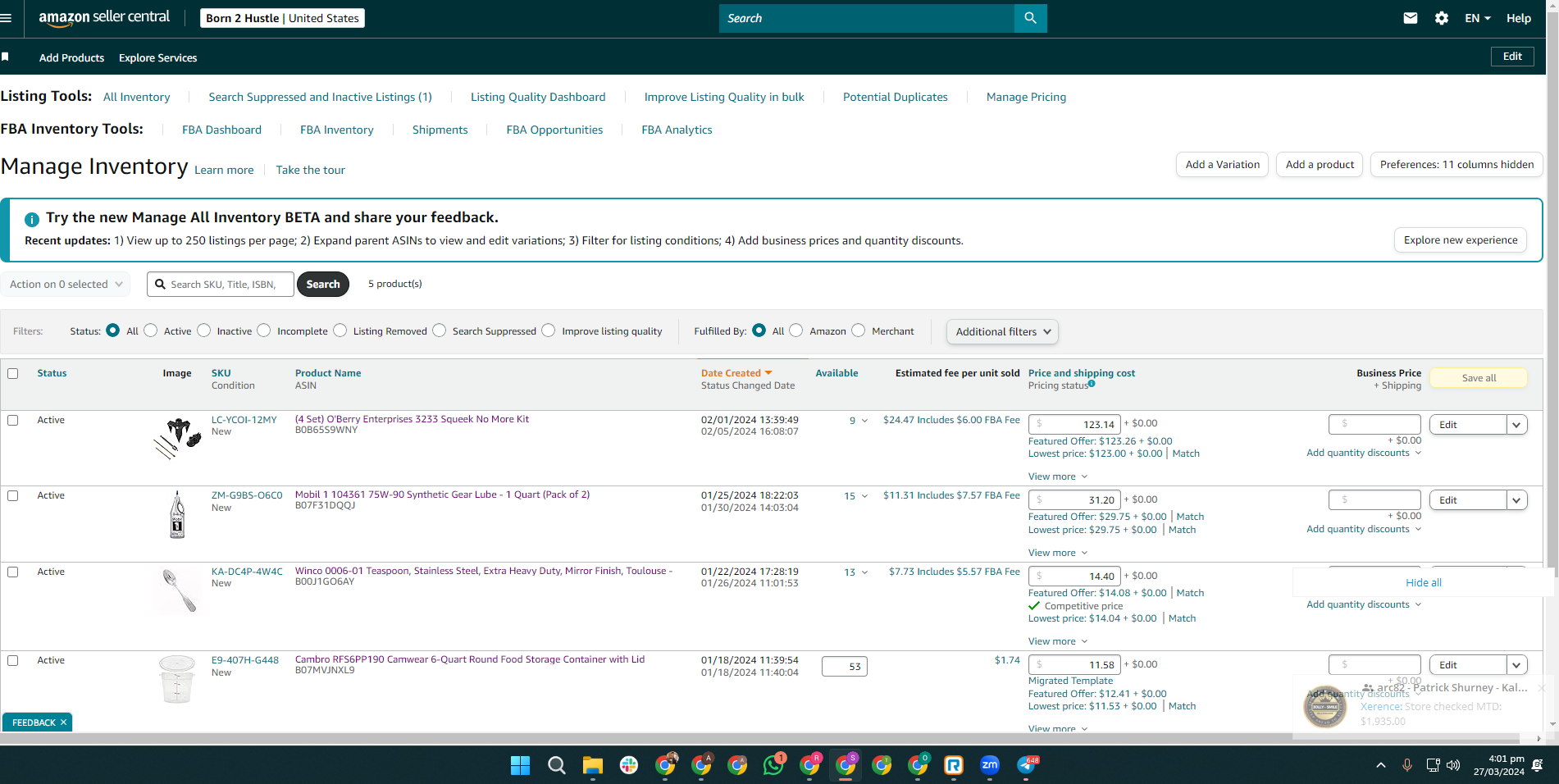This screenshot has width=1559, height=784.
Task: Open Edit dropdown arrow for LC-YCOI-12MY row
Action: click(x=1516, y=425)
